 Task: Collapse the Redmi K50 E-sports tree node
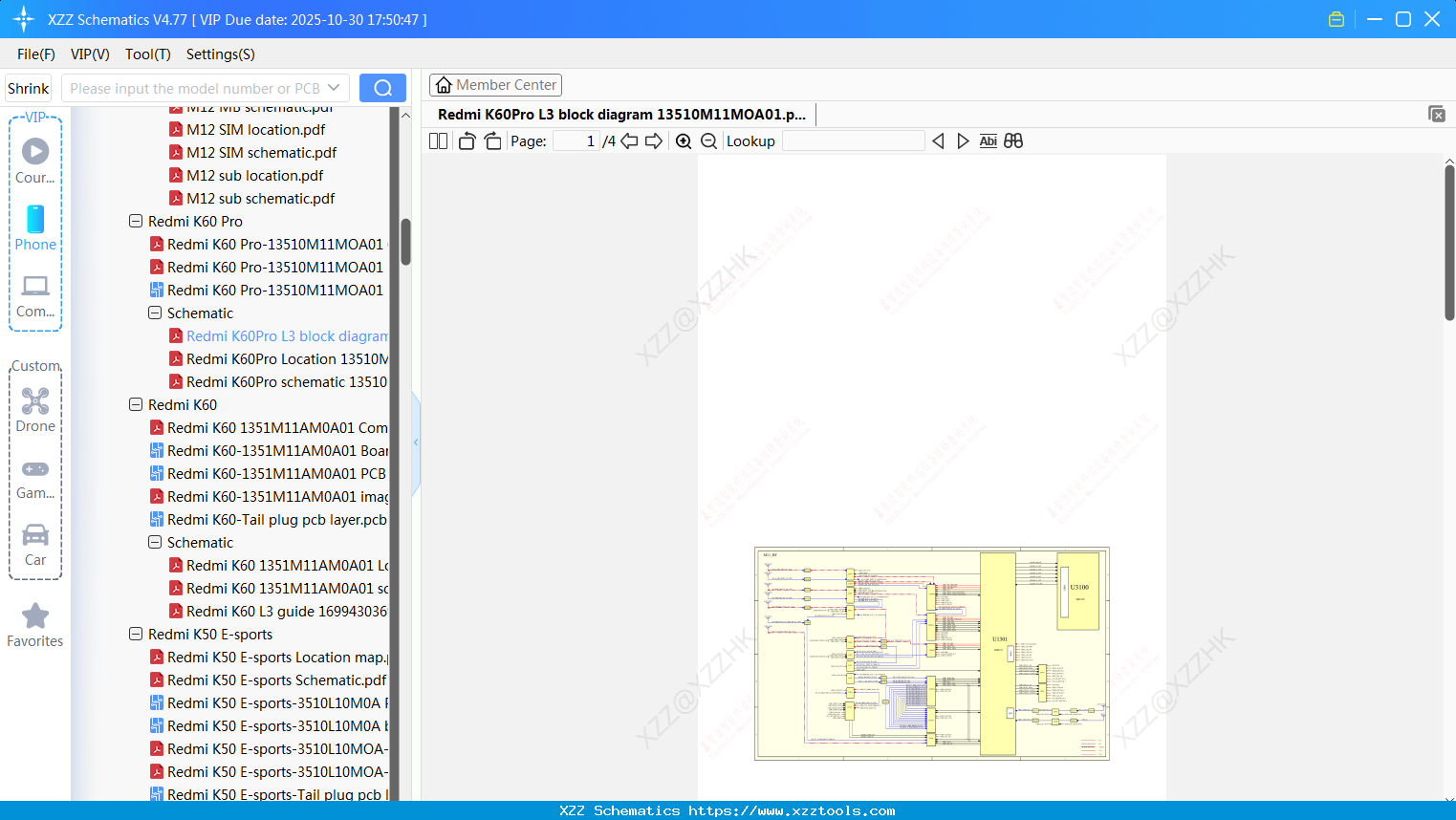135,634
